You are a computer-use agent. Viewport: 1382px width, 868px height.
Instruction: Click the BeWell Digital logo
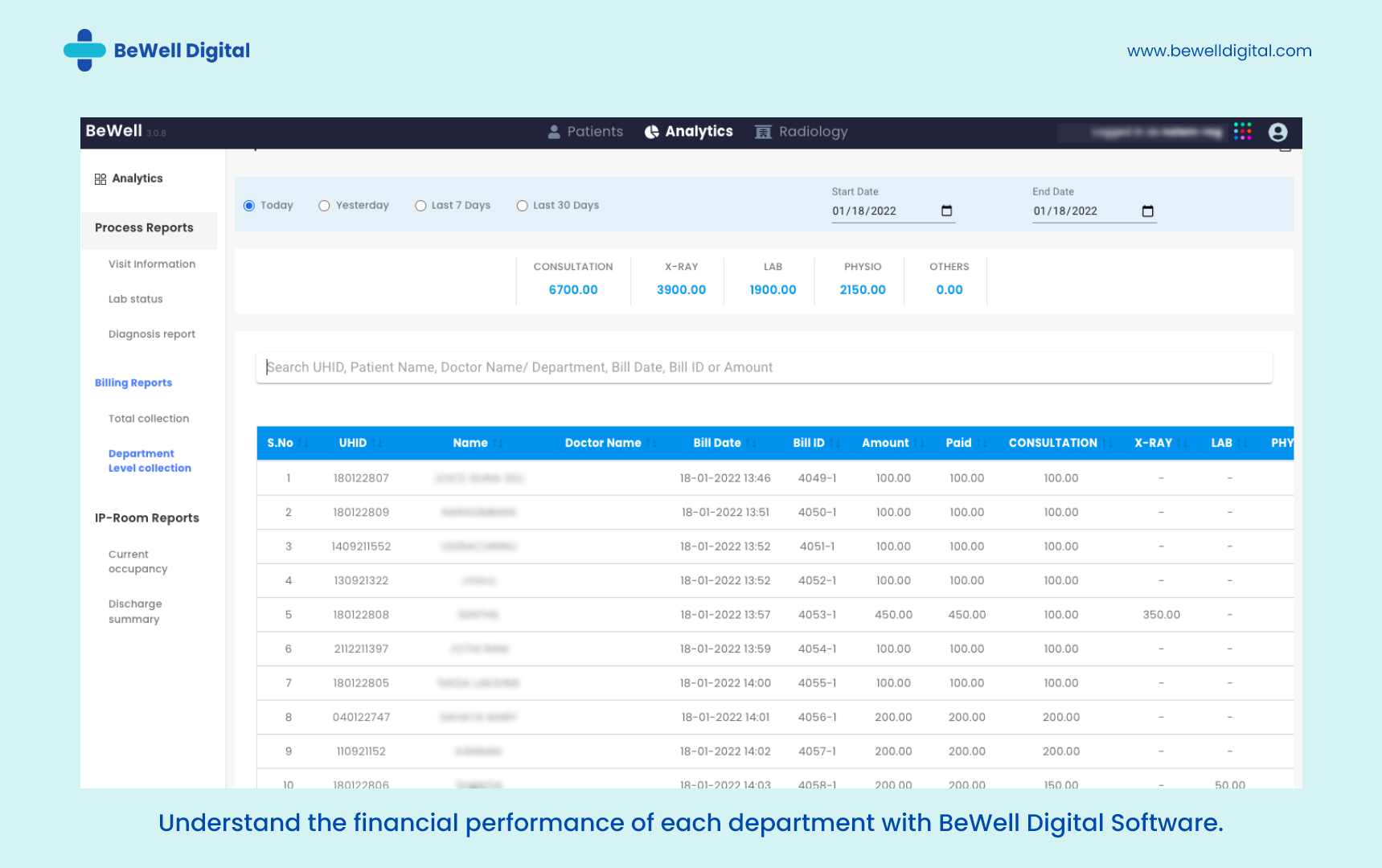[x=157, y=50]
